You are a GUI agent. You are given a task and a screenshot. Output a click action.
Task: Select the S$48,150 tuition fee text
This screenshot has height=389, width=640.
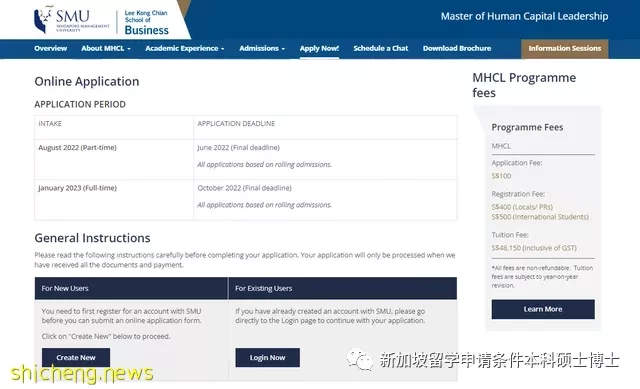(x=534, y=248)
